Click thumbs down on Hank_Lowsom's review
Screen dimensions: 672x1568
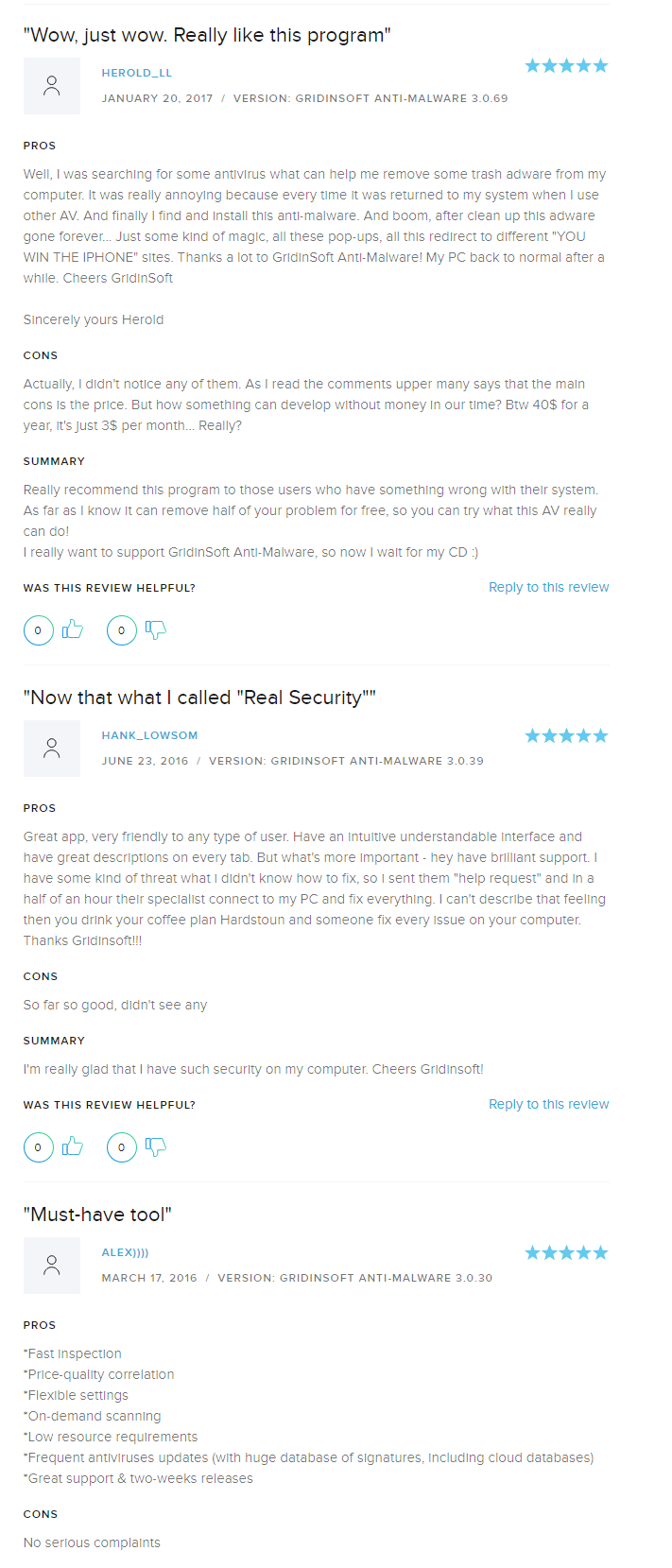tap(156, 1146)
